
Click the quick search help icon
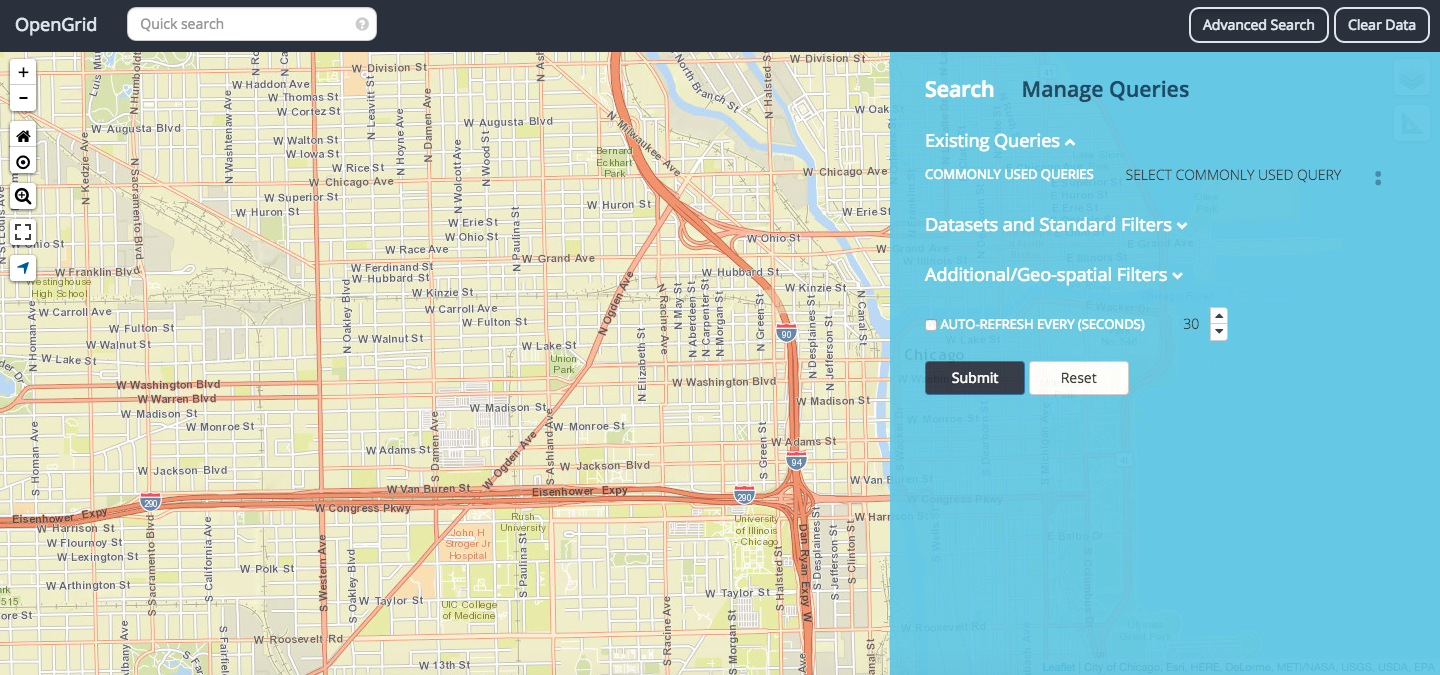pyautogui.click(x=362, y=24)
